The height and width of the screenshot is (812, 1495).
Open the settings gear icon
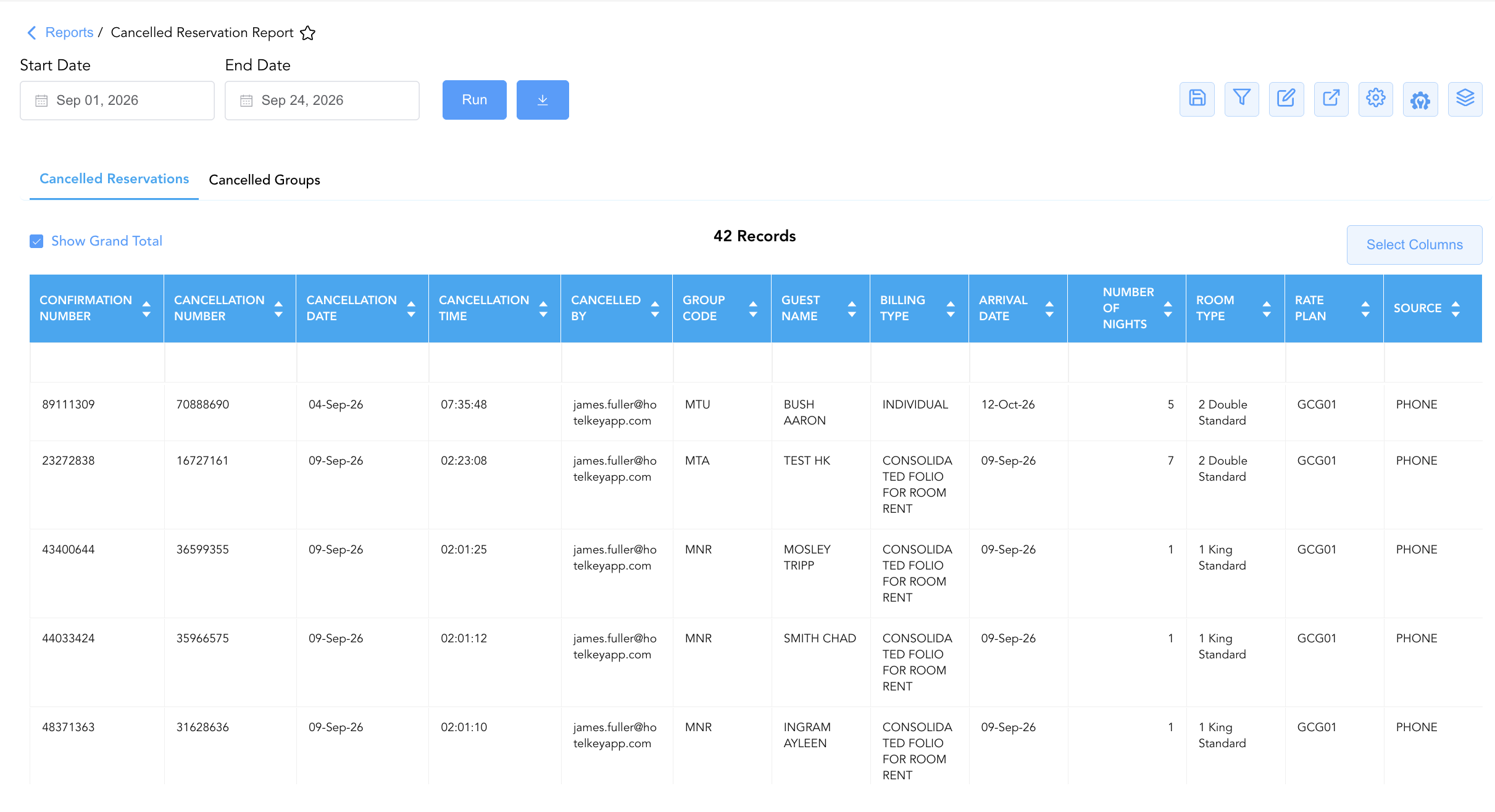pyautogui.click(x=1375, y=99)
